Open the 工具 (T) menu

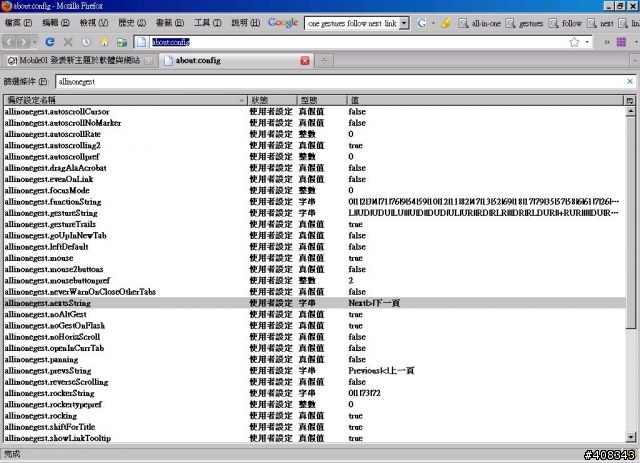coord(207,23)
